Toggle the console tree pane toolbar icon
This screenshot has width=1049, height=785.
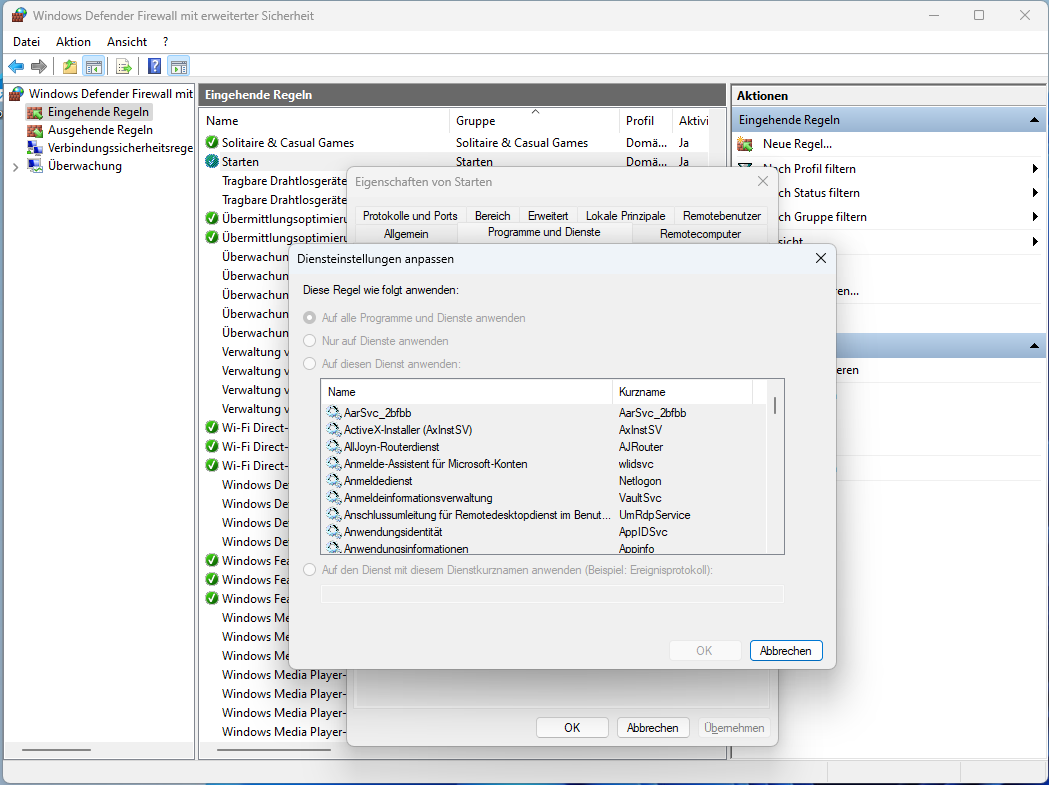pos(94,66)
